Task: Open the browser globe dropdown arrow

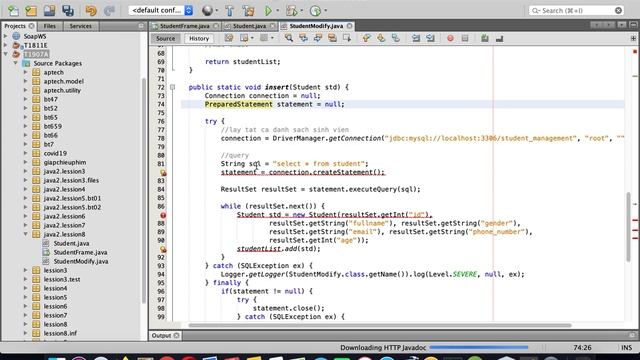Action: pyautogui.click(x=216, y=10)
